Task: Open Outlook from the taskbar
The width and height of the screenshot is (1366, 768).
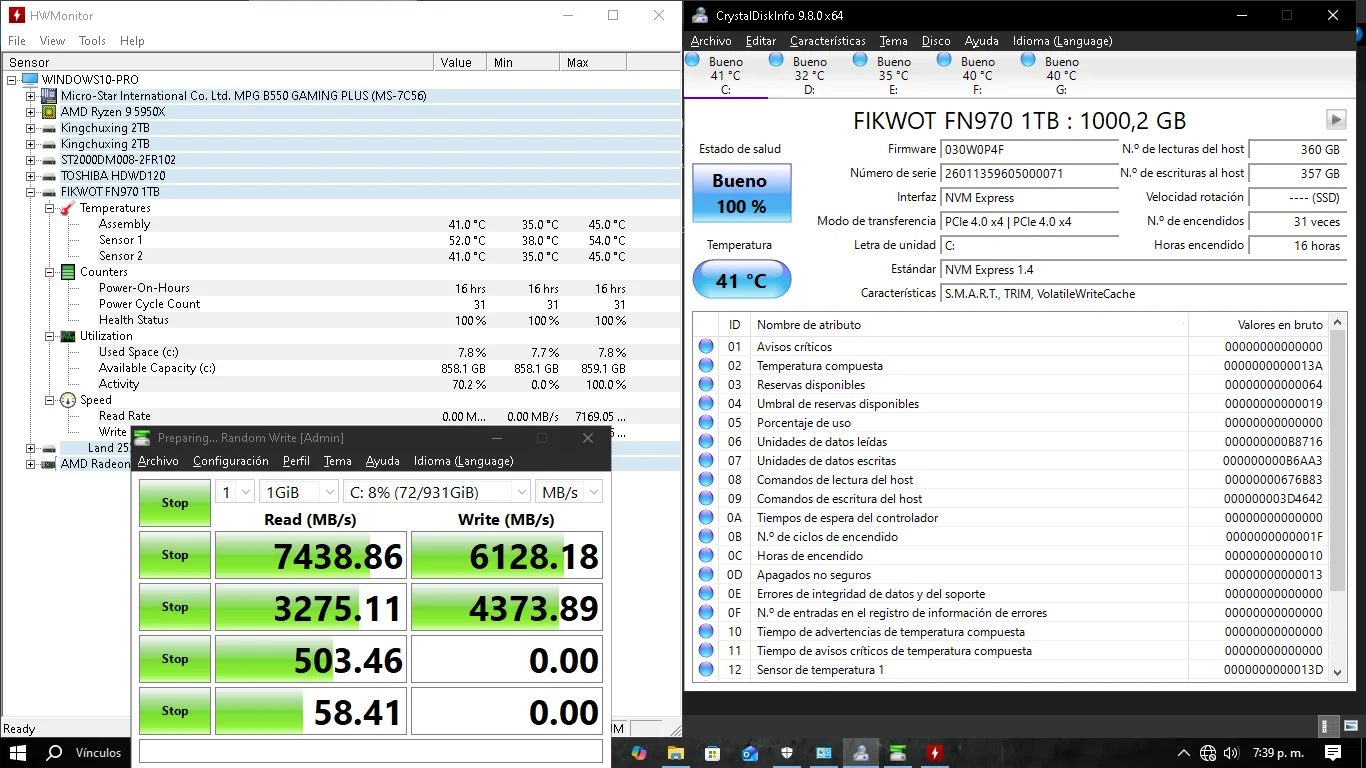Action: point(750,753)
